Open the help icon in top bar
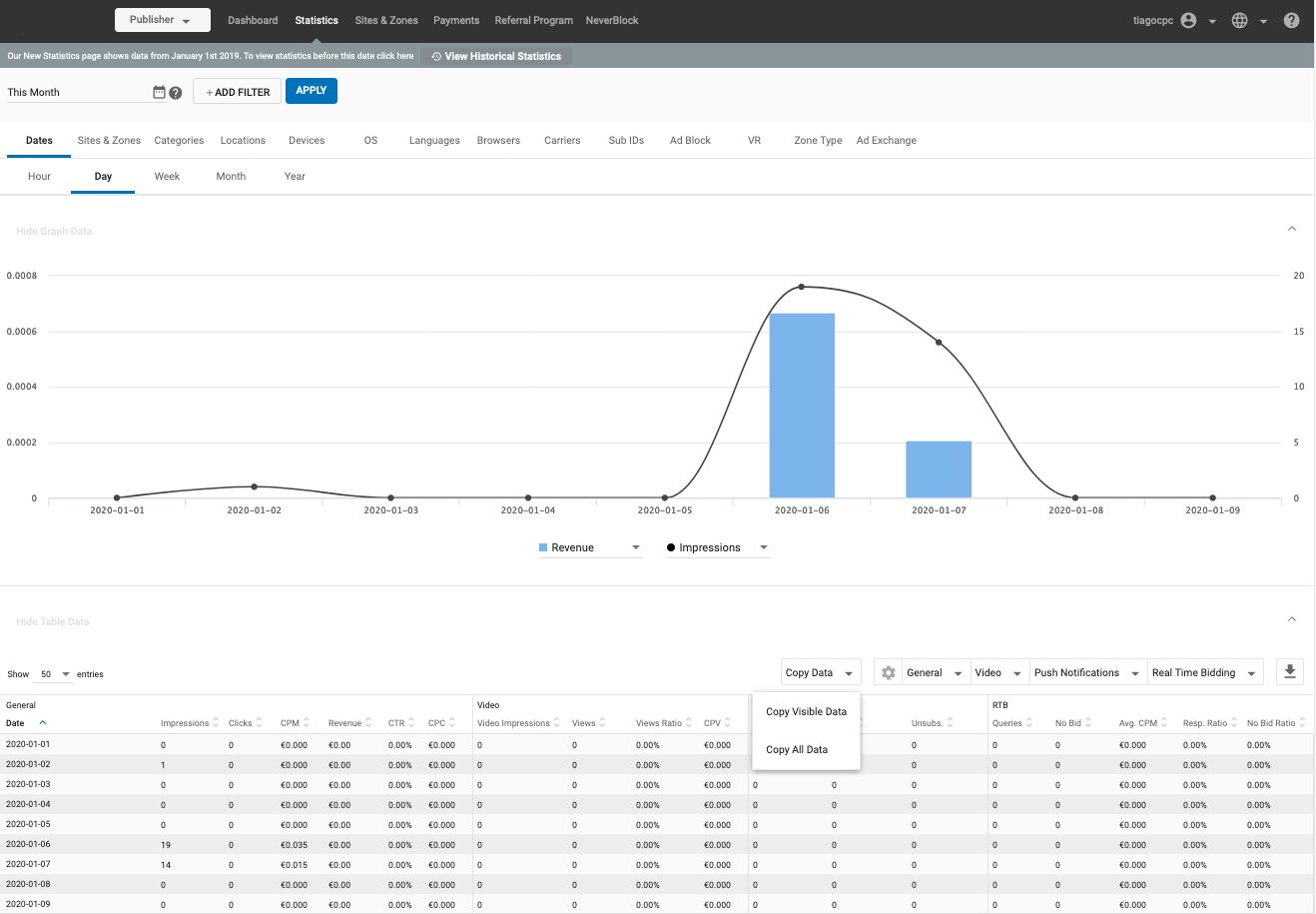This screenshot has width=1316, height=914. [1291, 20]
